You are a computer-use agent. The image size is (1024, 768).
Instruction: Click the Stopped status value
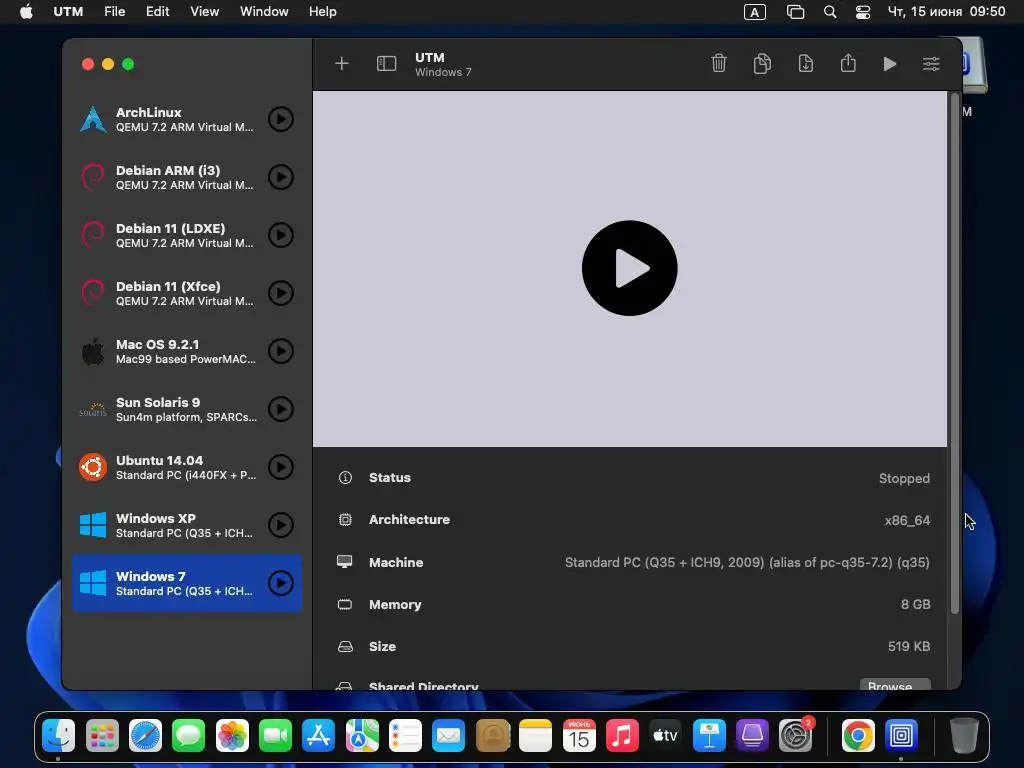coord(904,478)
